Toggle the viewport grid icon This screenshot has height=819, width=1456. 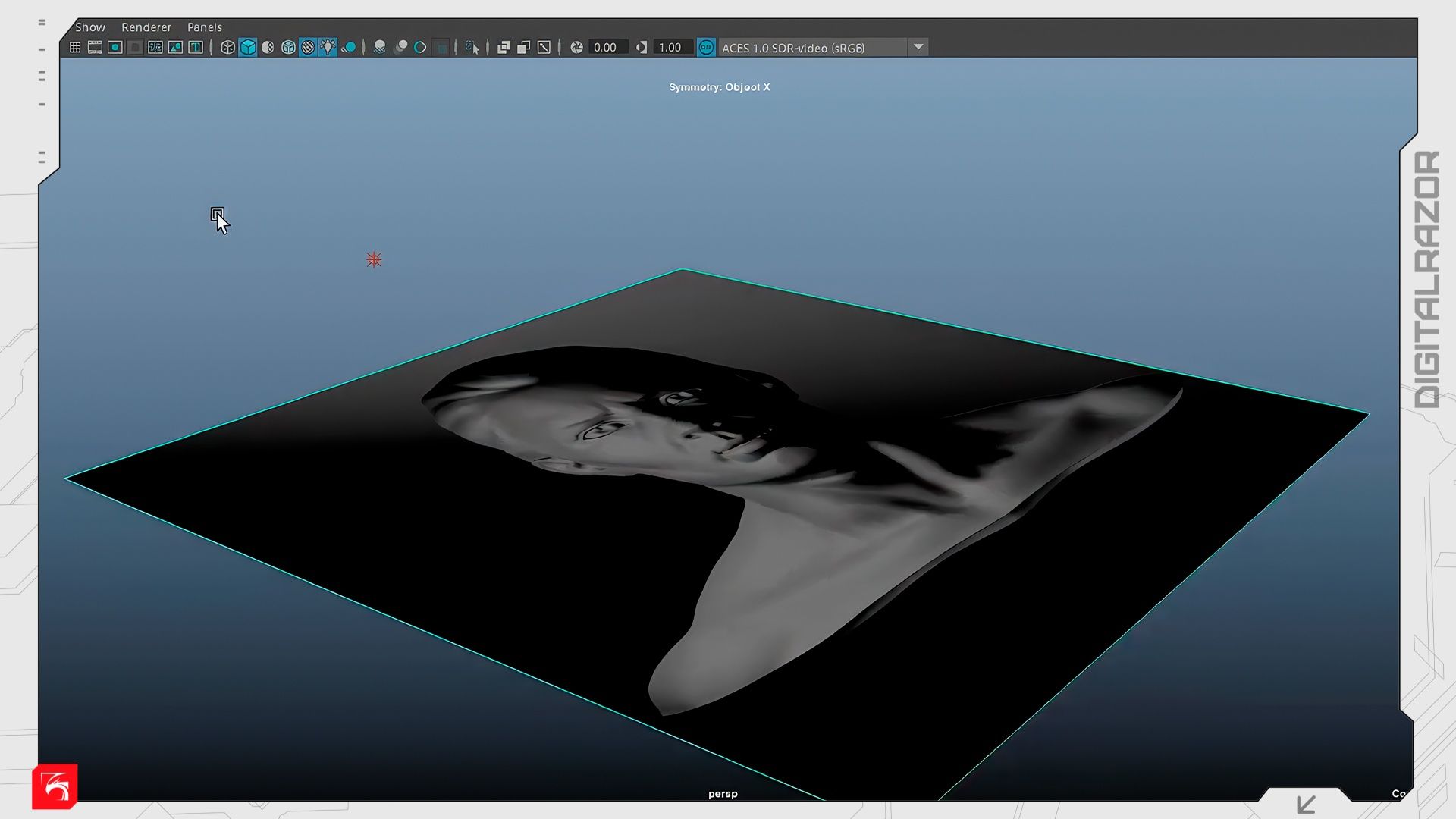pyautogui.click(x=75, y=47)
